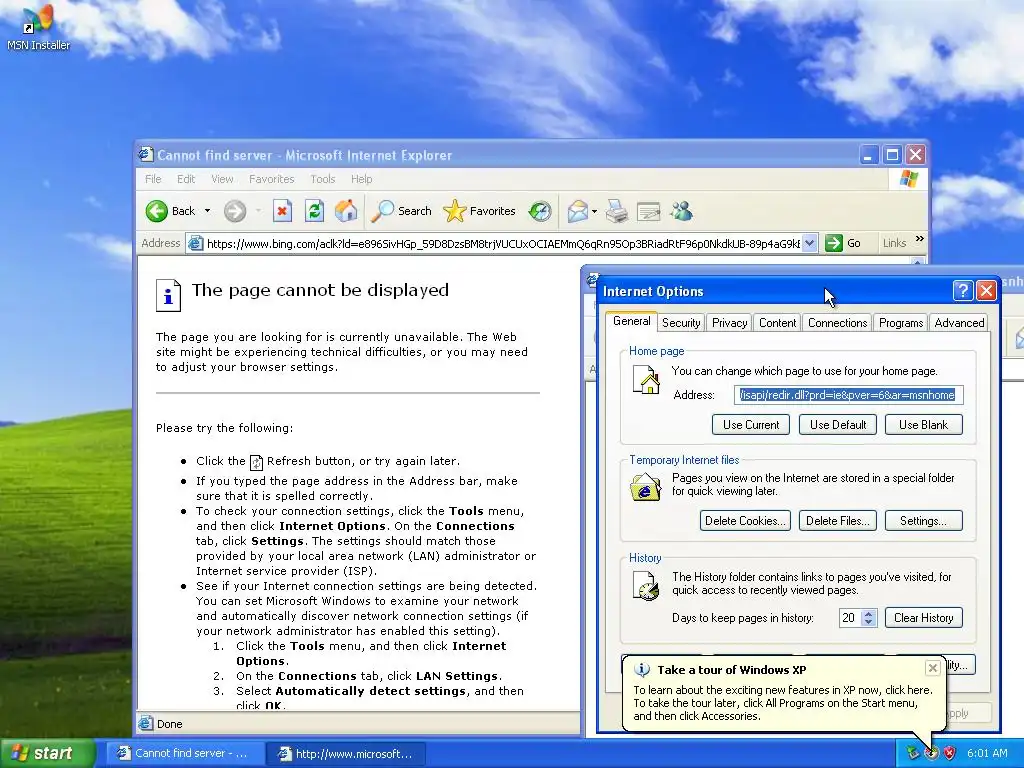The image size is (1024, 768).
Task: Switch to the Connections tab
Action: click(x=837, y=323)
